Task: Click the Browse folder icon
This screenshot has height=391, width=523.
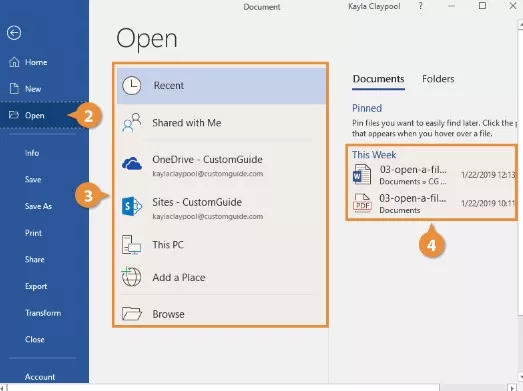Action: [x=131, y=314]
